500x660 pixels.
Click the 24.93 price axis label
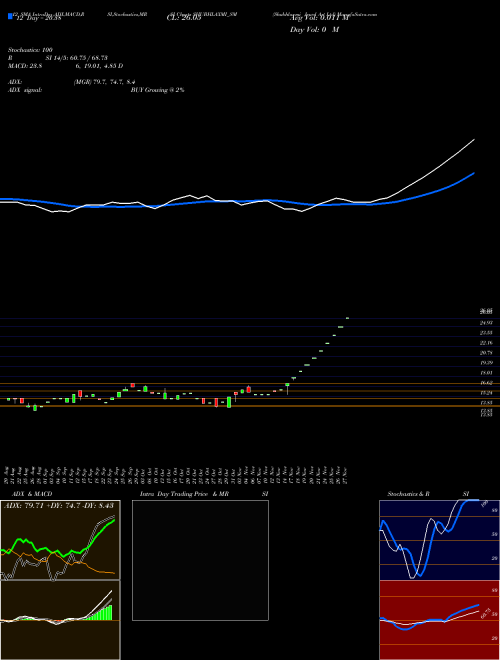tap(487, 323)
